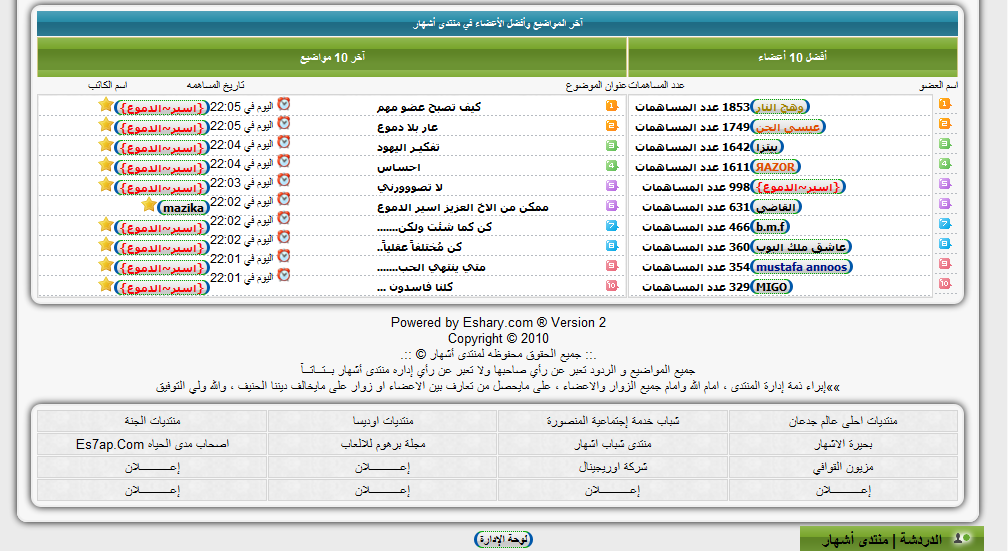Open الدردشة | منتدى أشهار chat bar
1008x551 pixels.
tap(891, 539)
